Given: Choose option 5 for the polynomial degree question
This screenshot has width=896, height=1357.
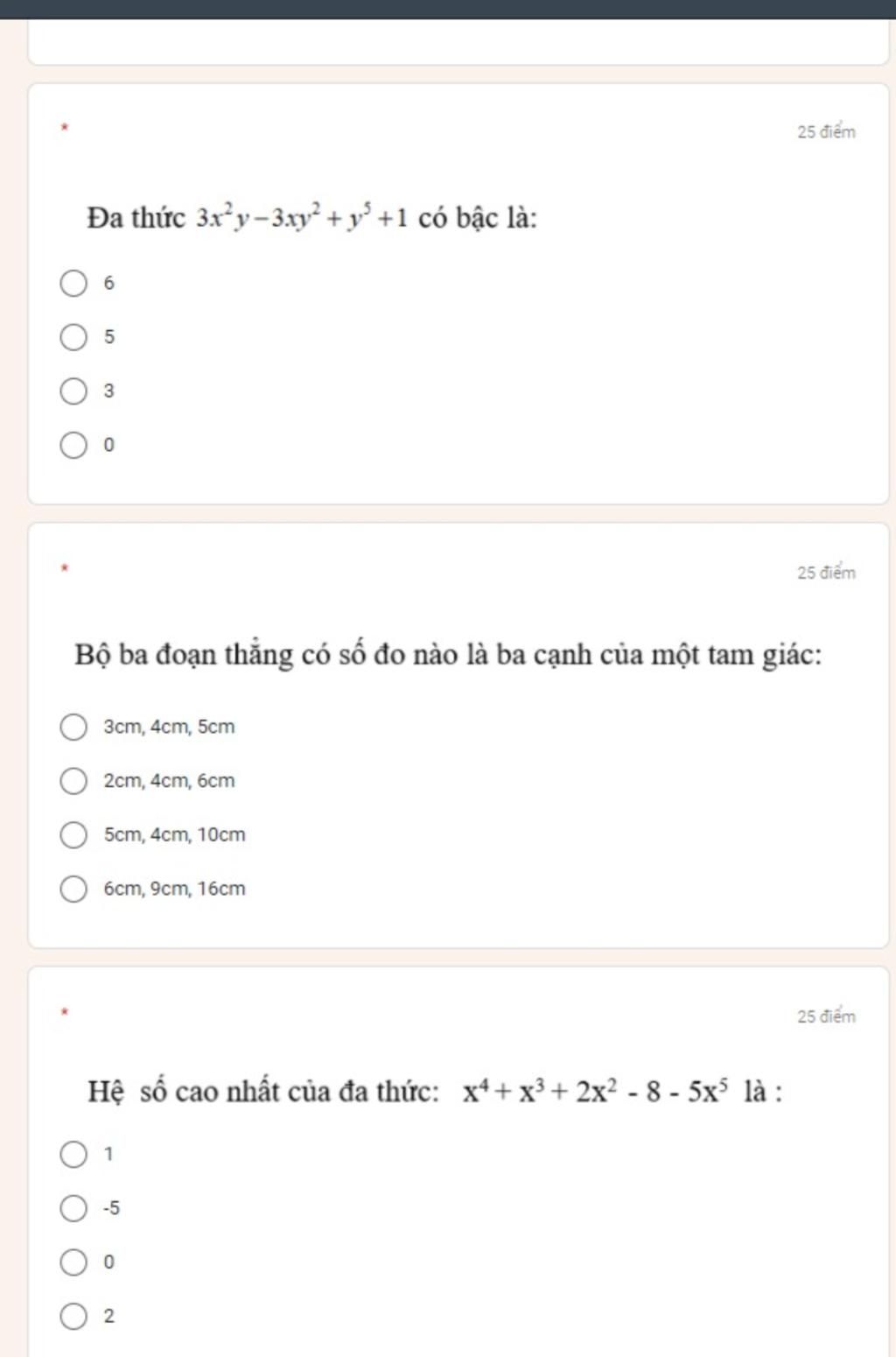Looking at the screenshot, I should click(x=73, y=337).
